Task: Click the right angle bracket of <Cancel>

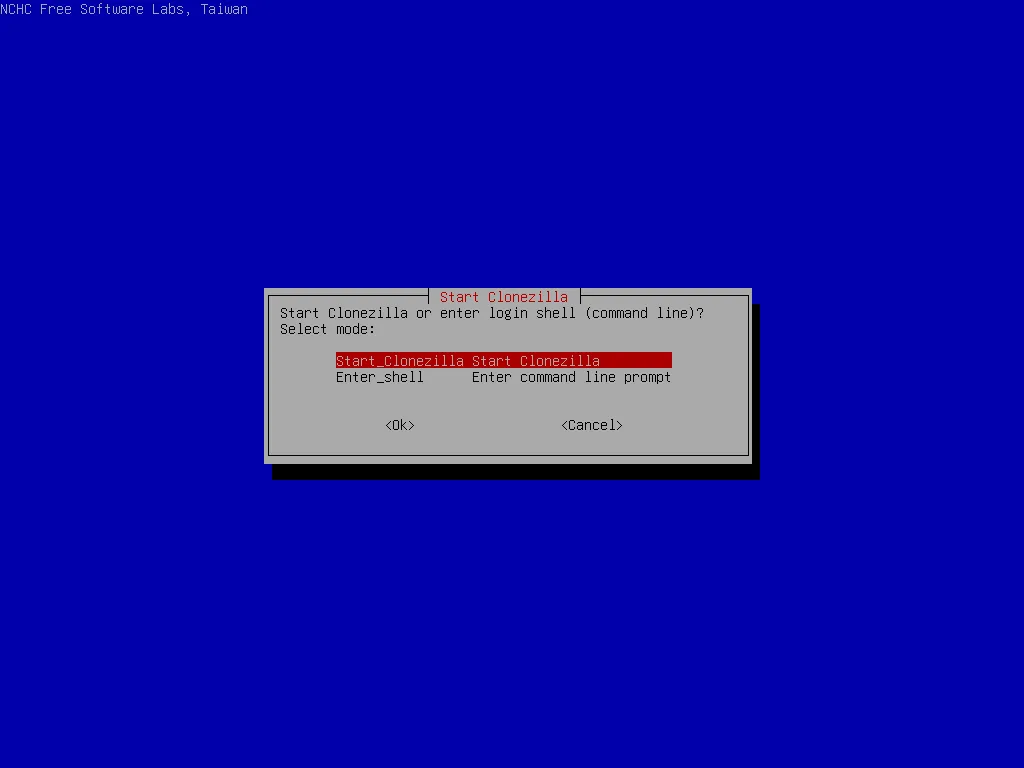Action: point(619,425)
